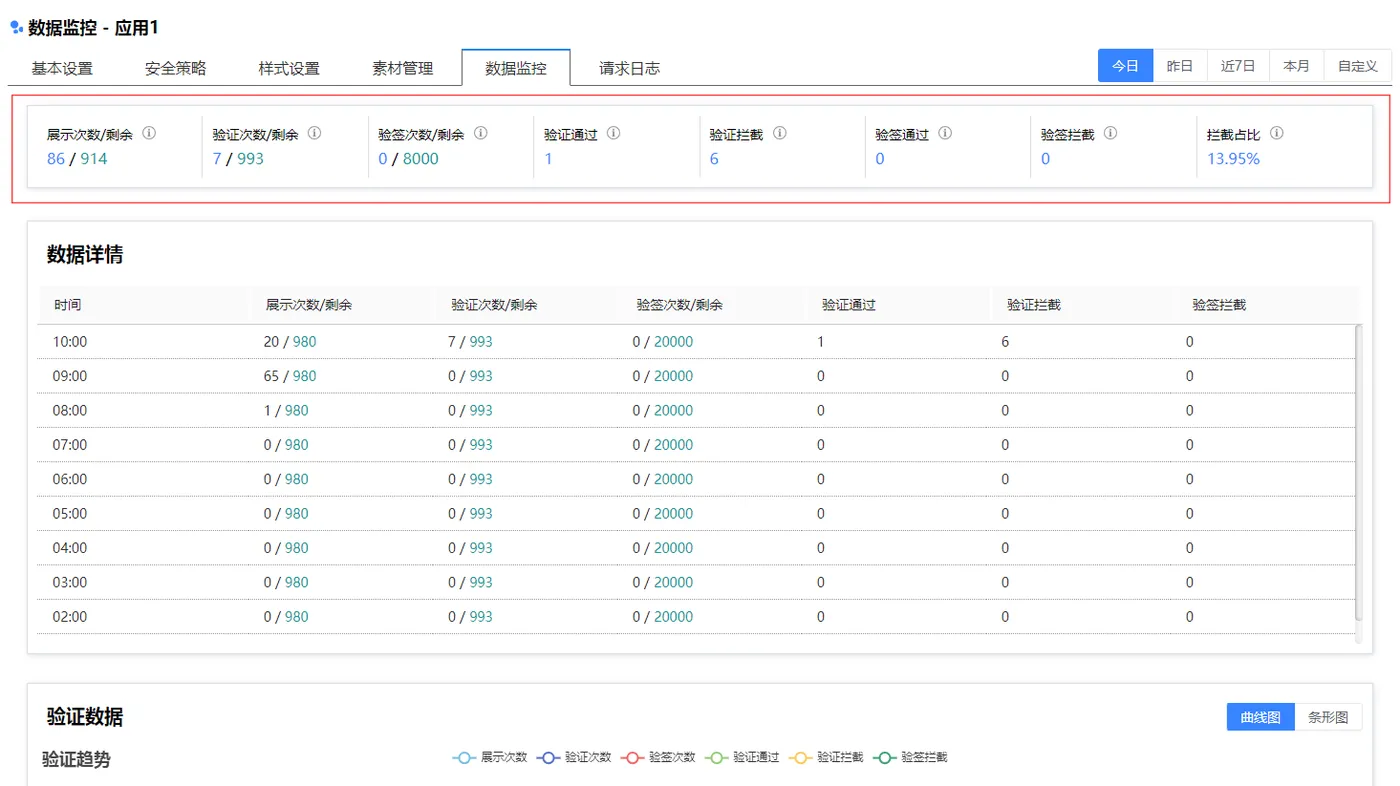Toggle 验证通过 legend series
Screen dimensions: 1400x786
click(x=742, y=758)
